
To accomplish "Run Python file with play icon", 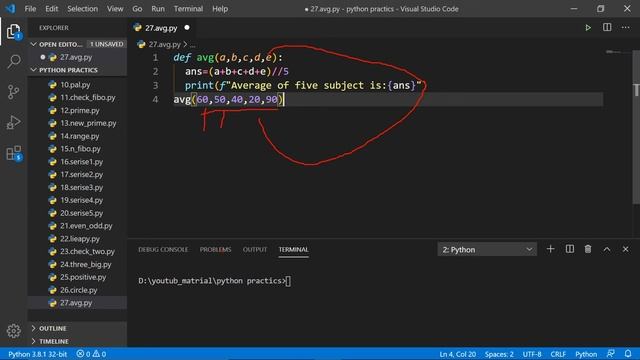I will click(588, 28).
